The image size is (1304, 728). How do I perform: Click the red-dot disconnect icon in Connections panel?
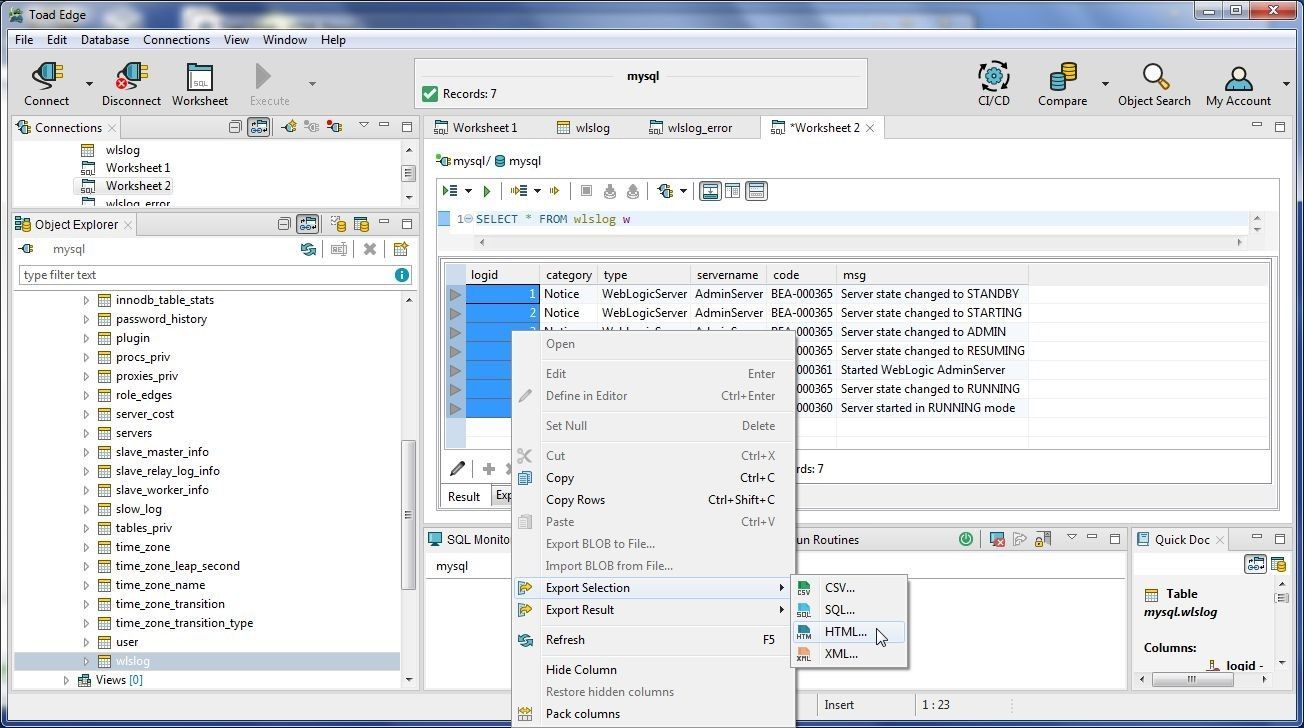click(335, 127)
